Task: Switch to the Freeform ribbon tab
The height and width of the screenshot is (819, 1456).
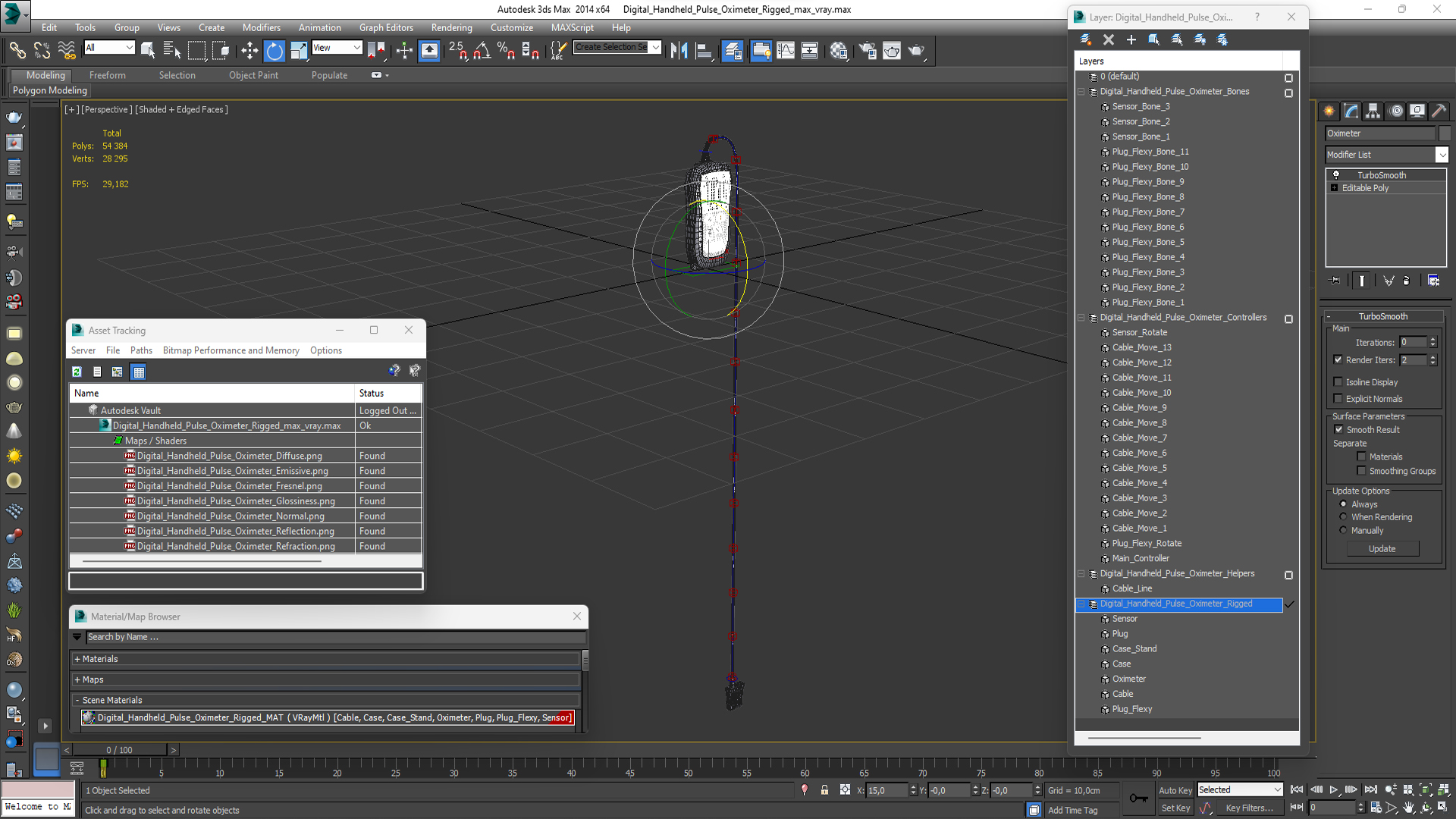Action: 107,75
